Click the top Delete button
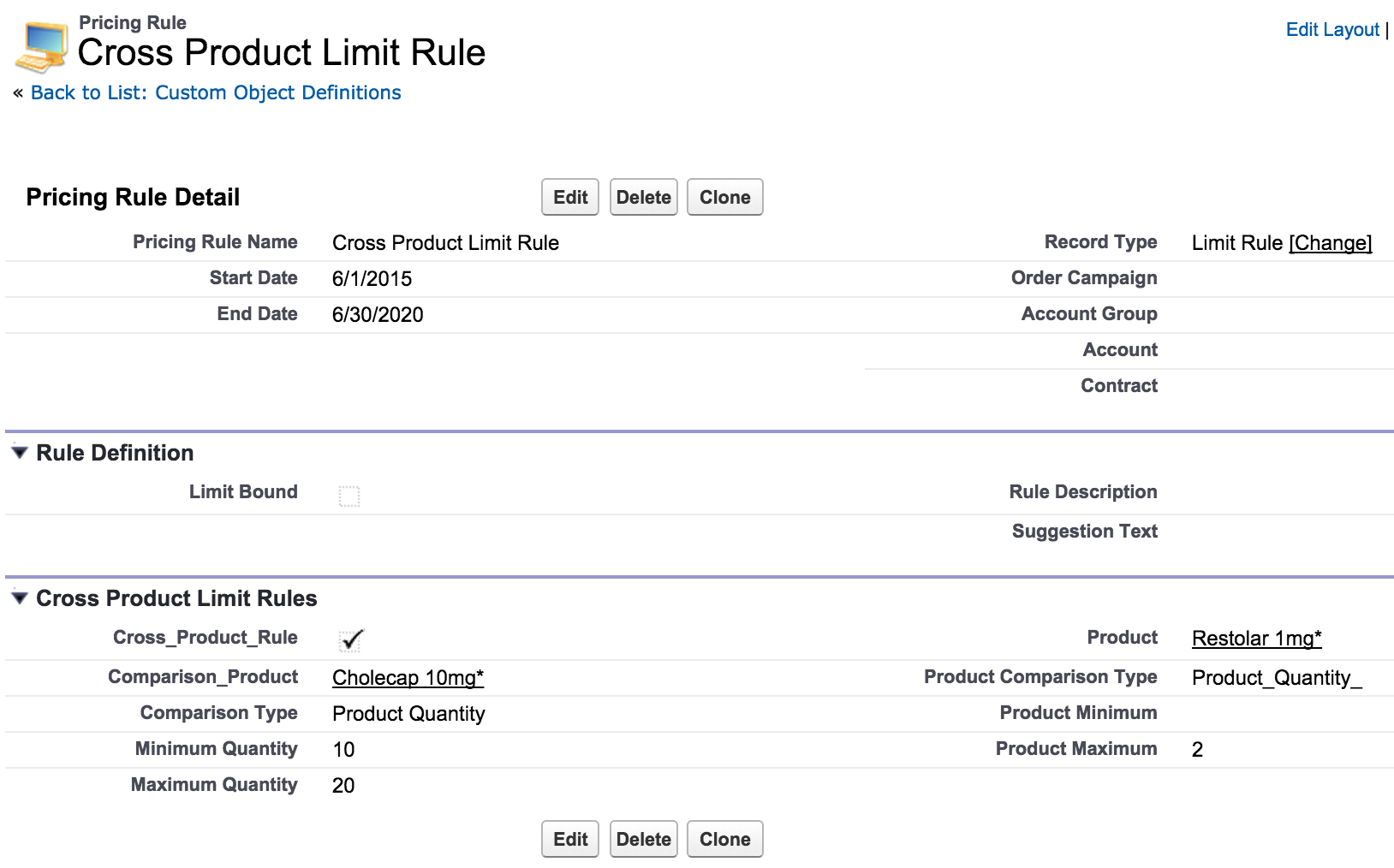1394x868 pixels. [x=643, y=198]
